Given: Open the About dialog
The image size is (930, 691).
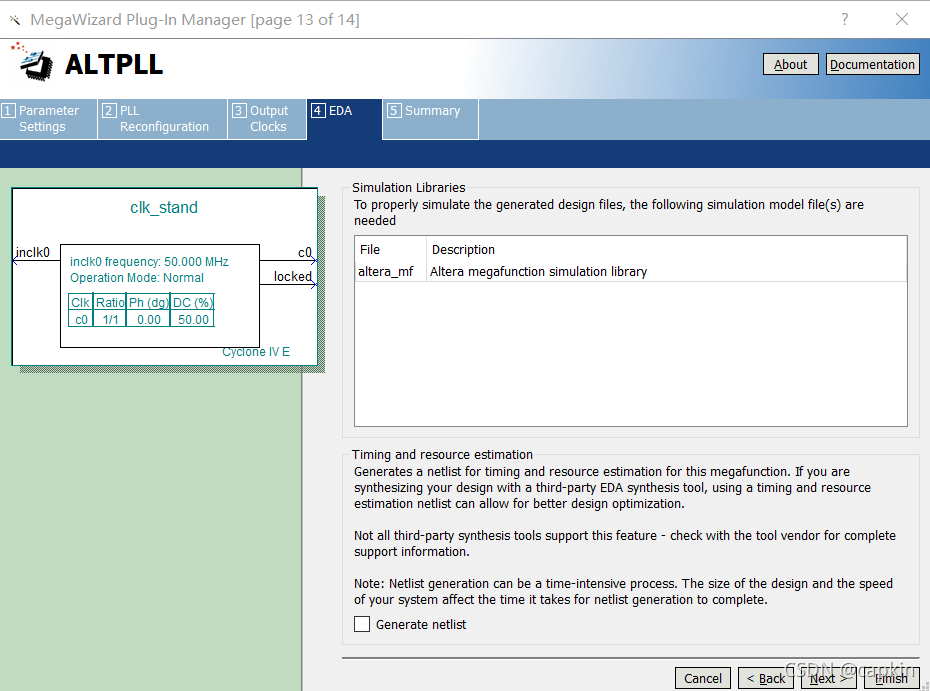Looking at the screenshot, I should tap(791, 64).
